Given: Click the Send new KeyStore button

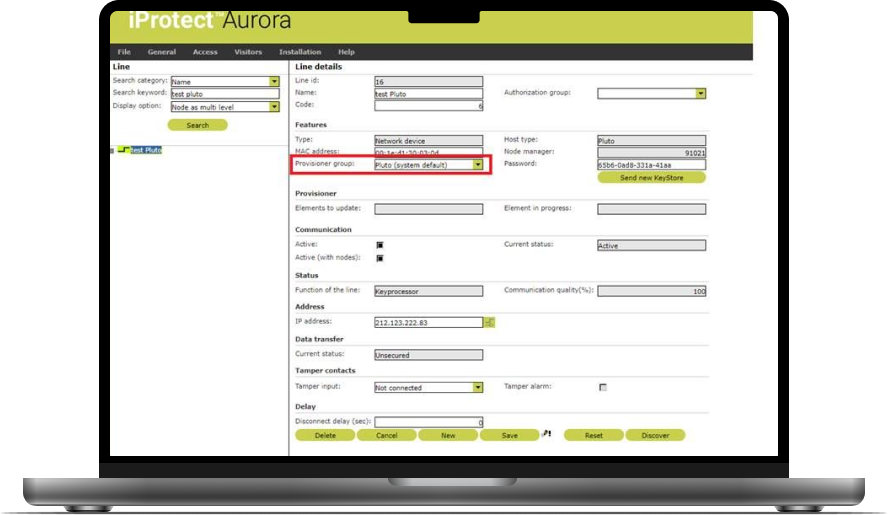Looking at the screenshot, I should click(651, 178).
